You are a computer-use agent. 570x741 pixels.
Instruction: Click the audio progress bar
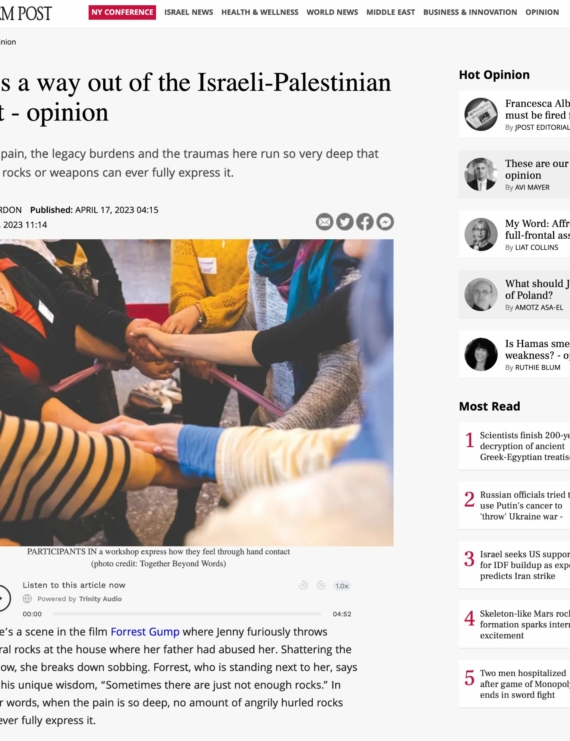(187, 614)
